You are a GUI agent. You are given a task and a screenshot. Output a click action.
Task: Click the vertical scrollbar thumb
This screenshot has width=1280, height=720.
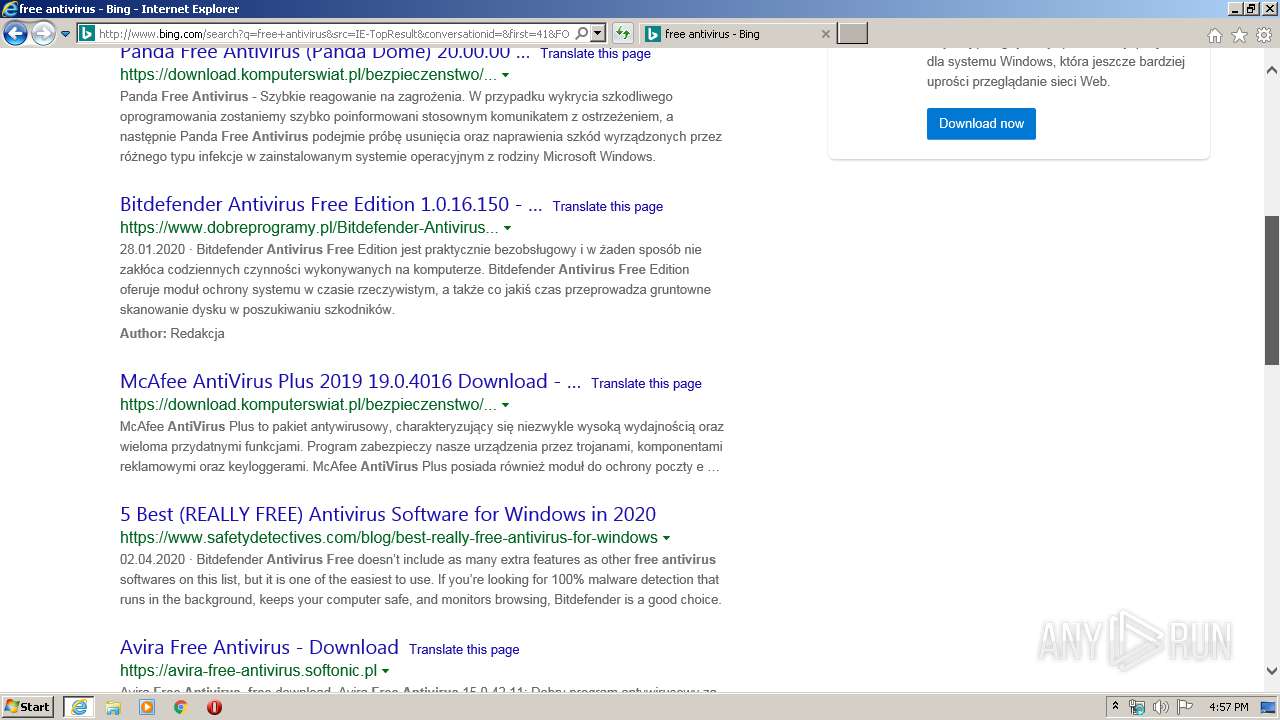tap(1272, 290)
